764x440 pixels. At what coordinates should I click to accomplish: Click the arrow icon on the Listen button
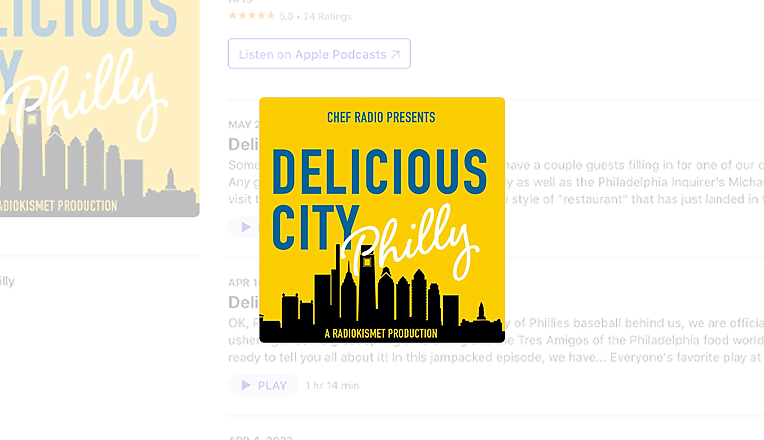[x=396, y=55]
